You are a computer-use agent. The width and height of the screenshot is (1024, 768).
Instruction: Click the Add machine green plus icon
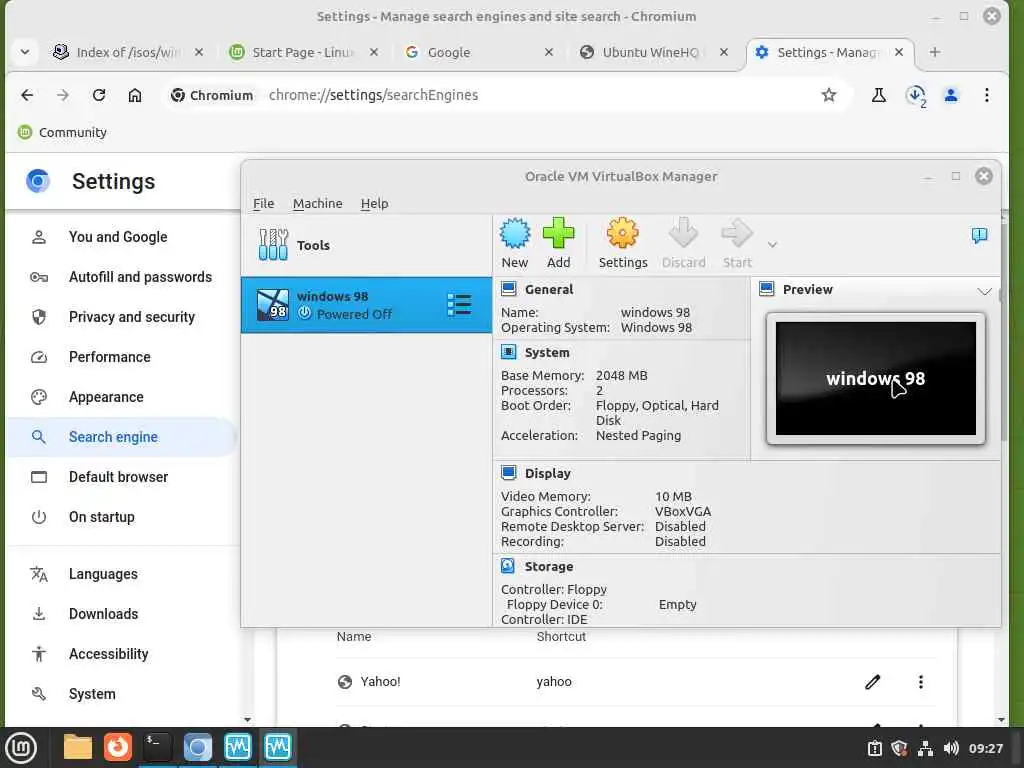558,234
